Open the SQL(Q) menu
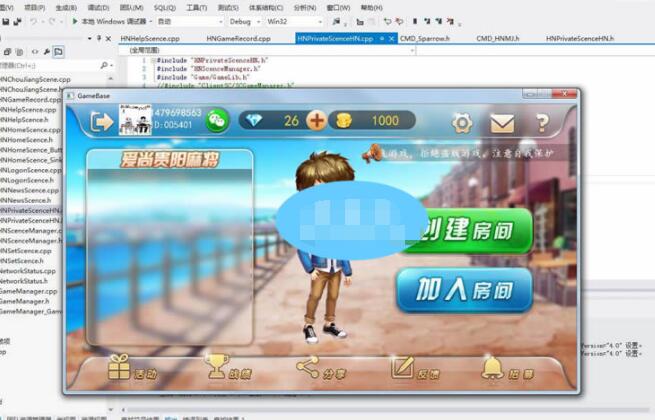Image resolution: width=655 pixels, height=420 pixels. pos(165,8)
